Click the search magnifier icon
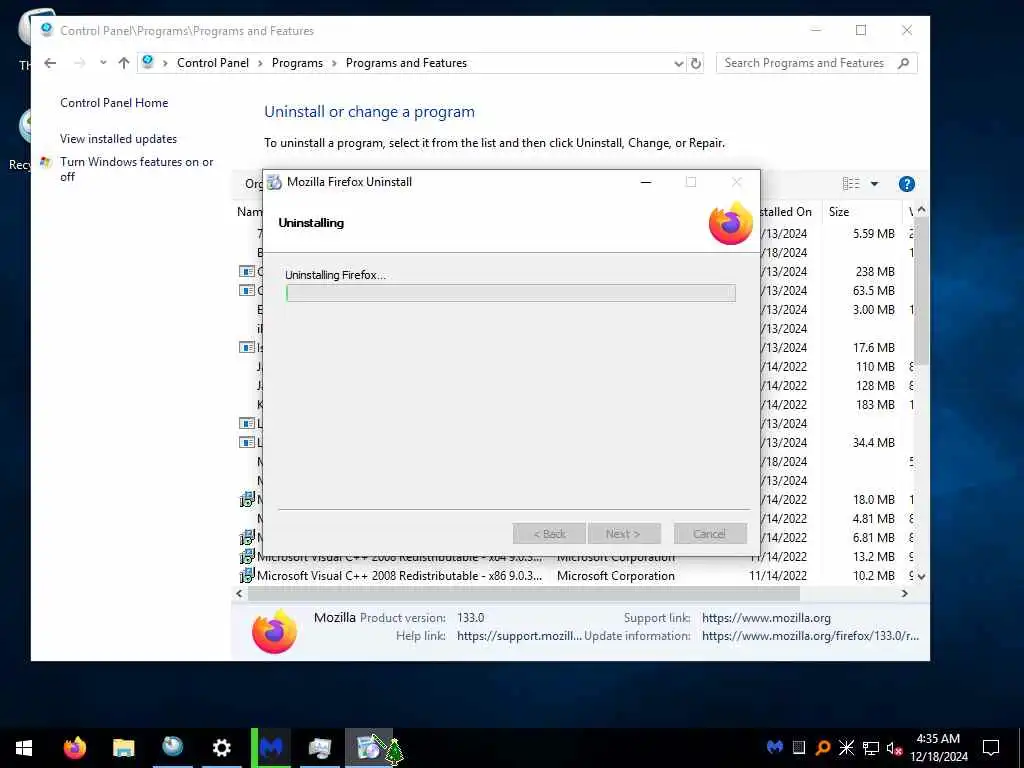Screen dimensions: 1024x768 (903, 63)
